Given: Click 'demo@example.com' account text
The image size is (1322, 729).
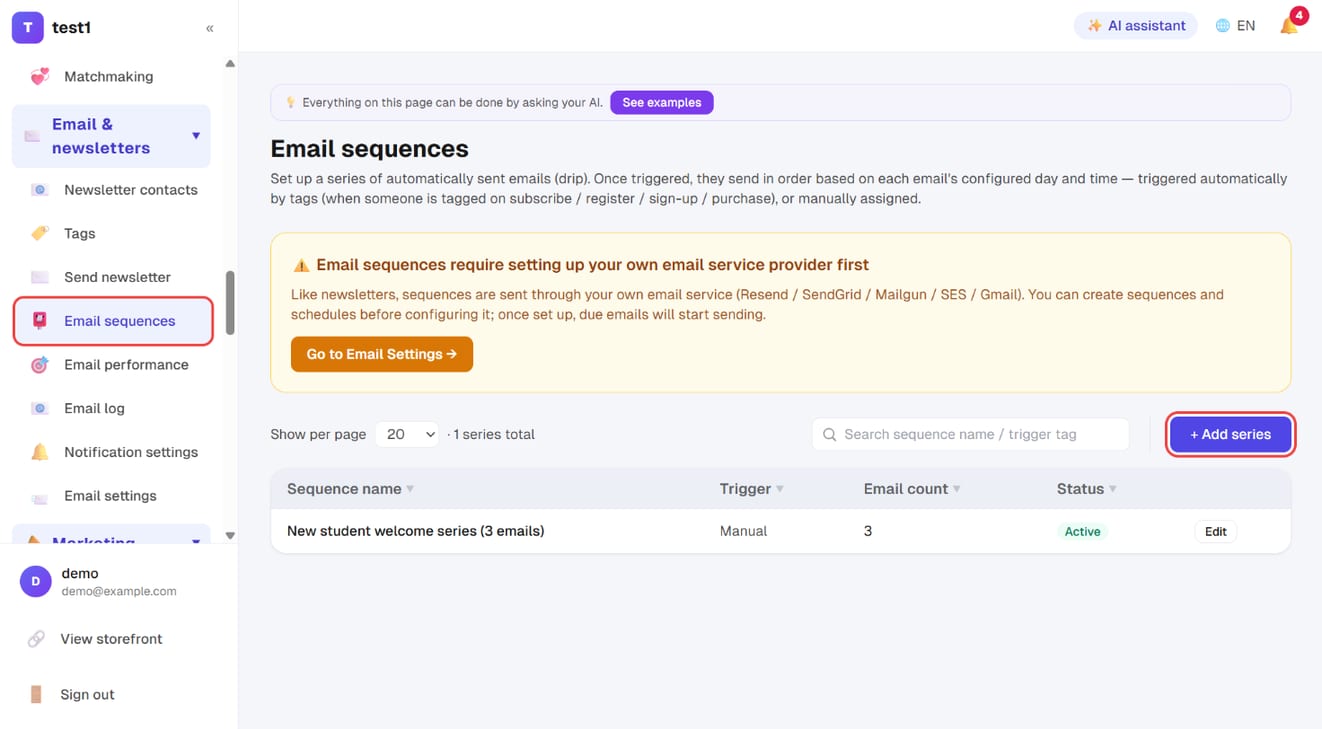Looking at the screenshot, I should (x=119, y=591).
